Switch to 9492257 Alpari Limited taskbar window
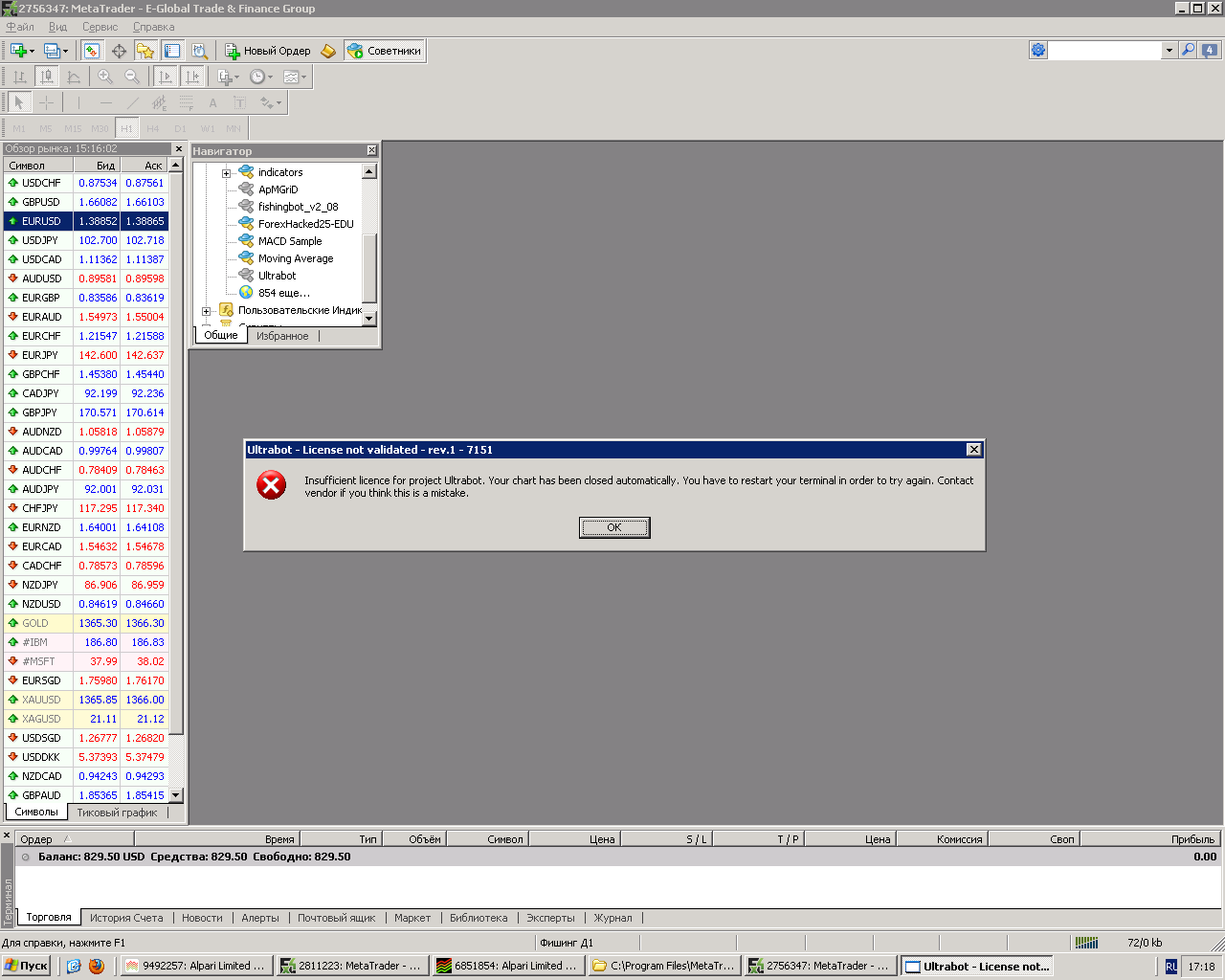 (x=196, y=966)
